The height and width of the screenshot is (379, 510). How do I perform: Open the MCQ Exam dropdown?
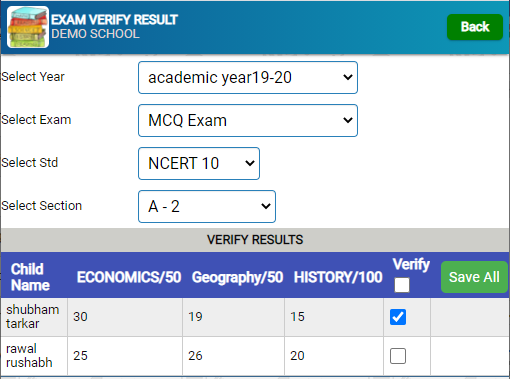point(248,120)
